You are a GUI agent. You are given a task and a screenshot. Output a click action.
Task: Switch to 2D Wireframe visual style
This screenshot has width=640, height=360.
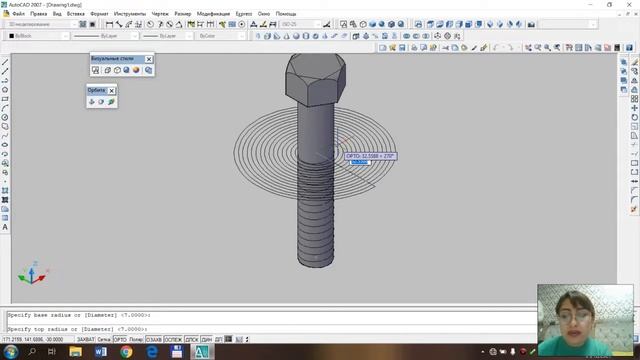pos(96,70)
